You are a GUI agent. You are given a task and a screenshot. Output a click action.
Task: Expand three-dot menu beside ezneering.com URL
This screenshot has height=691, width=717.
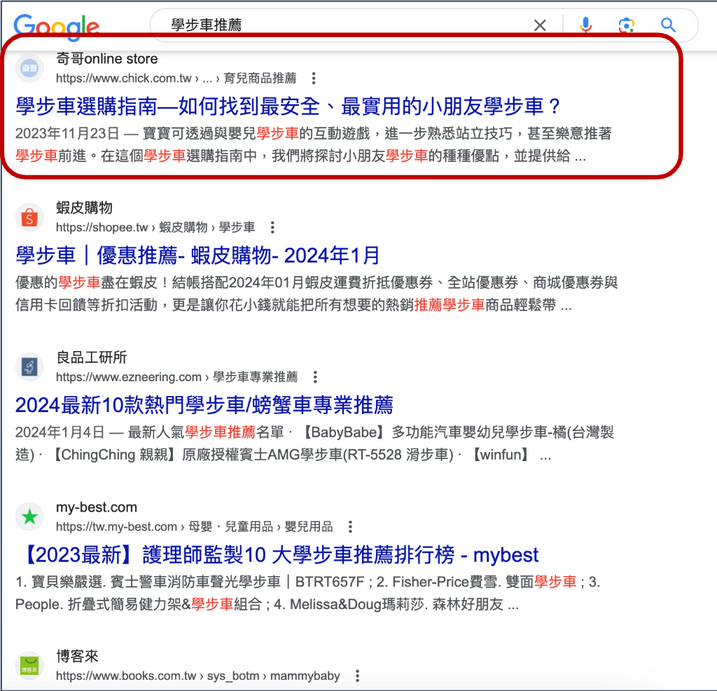315,378
